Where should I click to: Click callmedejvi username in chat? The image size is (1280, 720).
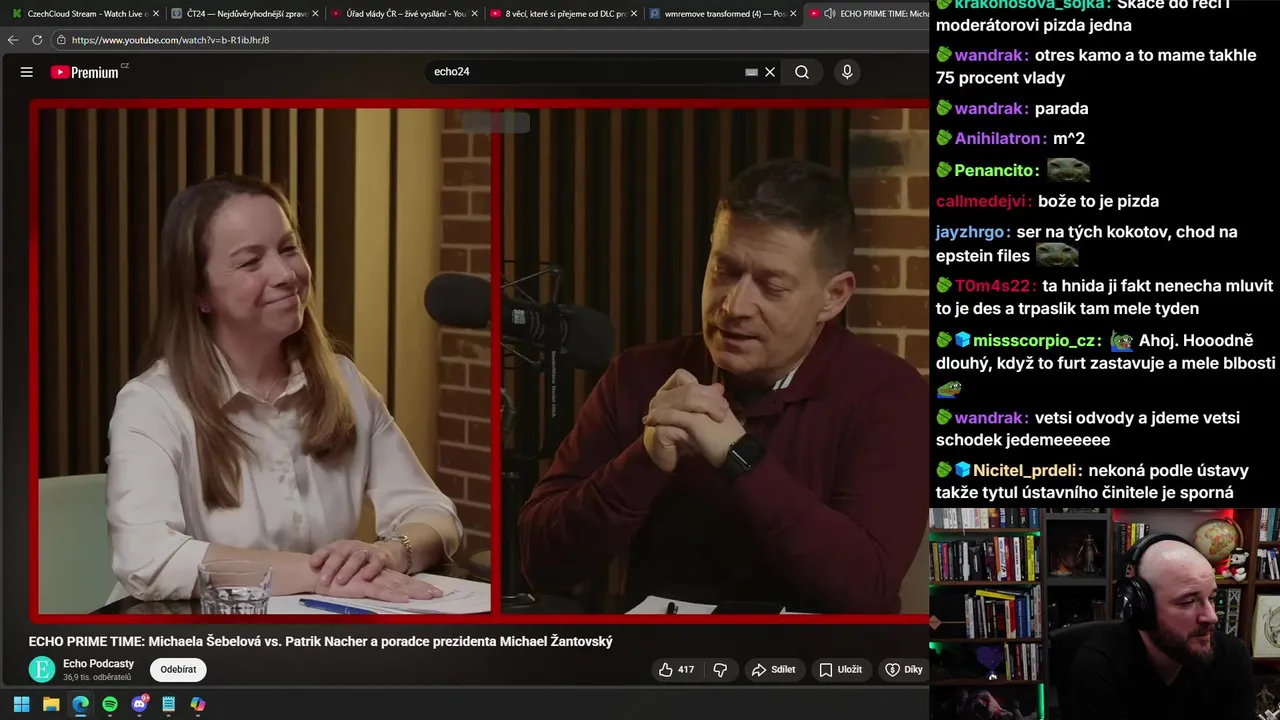(983, 201)
